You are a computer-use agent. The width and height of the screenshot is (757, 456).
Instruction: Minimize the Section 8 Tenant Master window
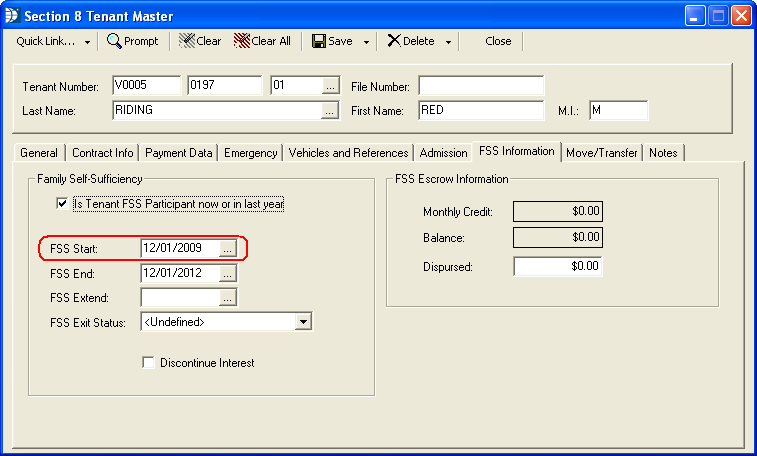click(695, 16)
